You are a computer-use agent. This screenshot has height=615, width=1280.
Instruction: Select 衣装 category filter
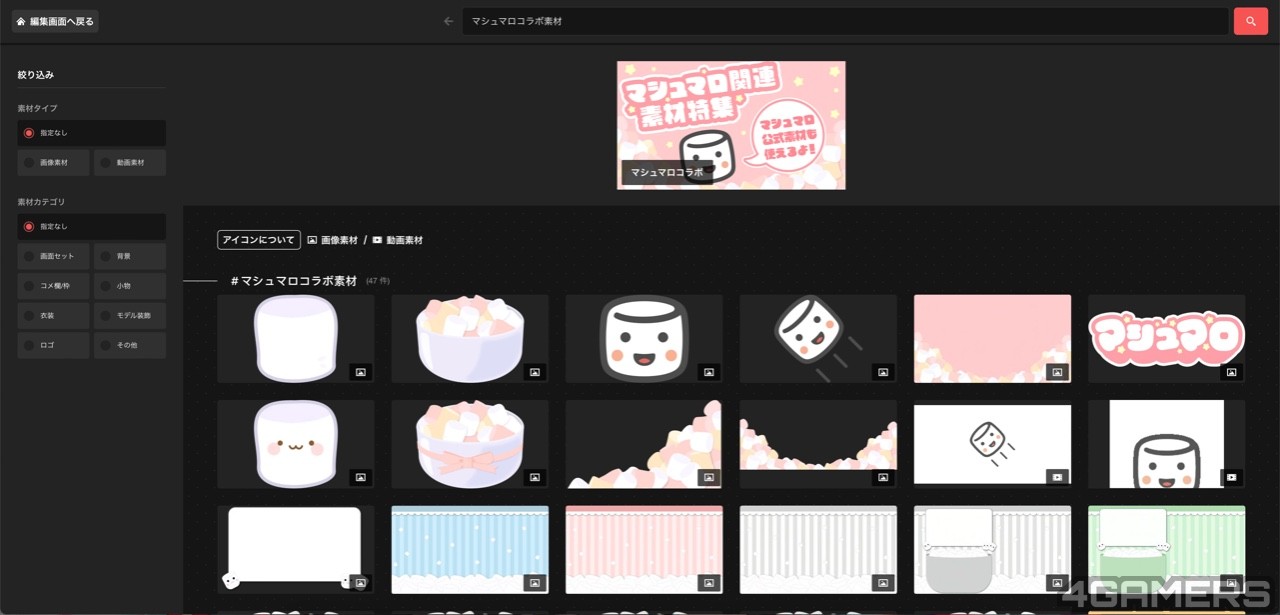click(x=54, y=316)
